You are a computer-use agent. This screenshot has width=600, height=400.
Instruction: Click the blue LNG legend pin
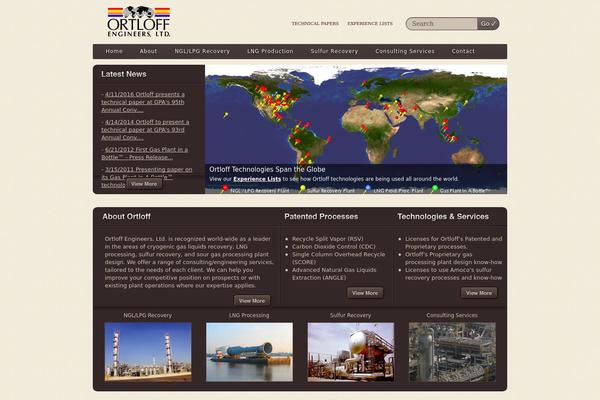pos(367,189)
